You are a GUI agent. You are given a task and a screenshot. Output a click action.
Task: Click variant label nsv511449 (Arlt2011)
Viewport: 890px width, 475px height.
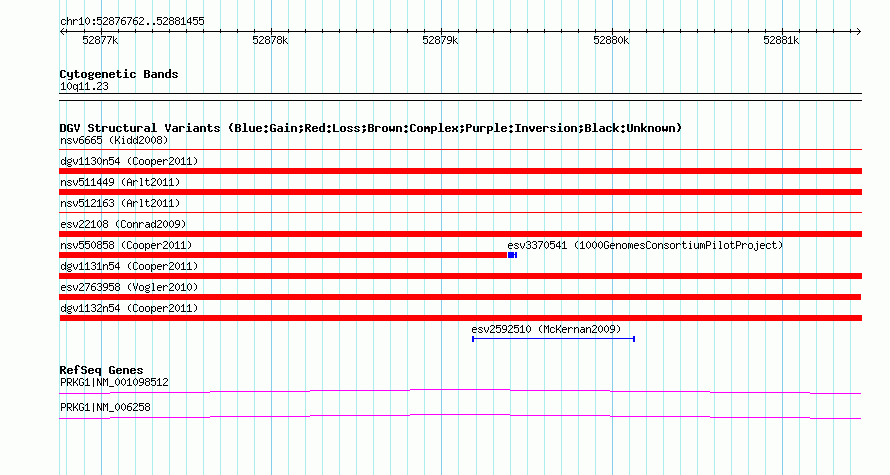(x=120, y=182)
